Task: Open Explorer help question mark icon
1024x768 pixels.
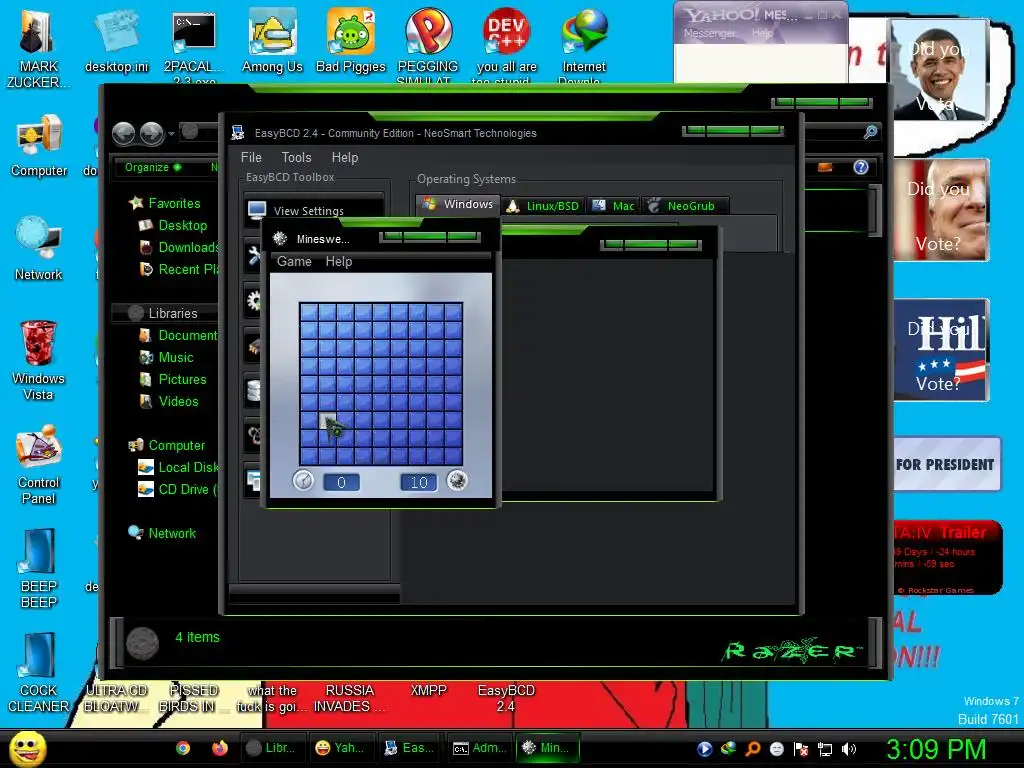Action: click(x=861, y=167)
